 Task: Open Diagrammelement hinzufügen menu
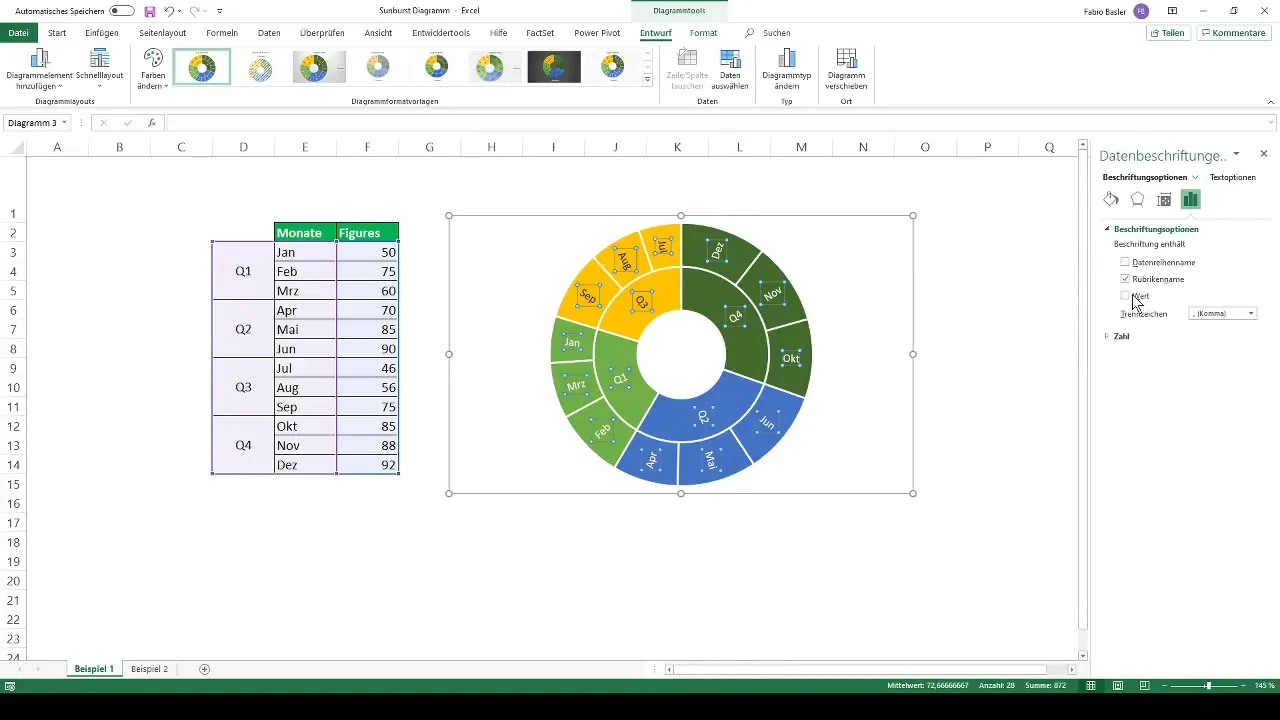pyautogui.click(x=40, y=70)
